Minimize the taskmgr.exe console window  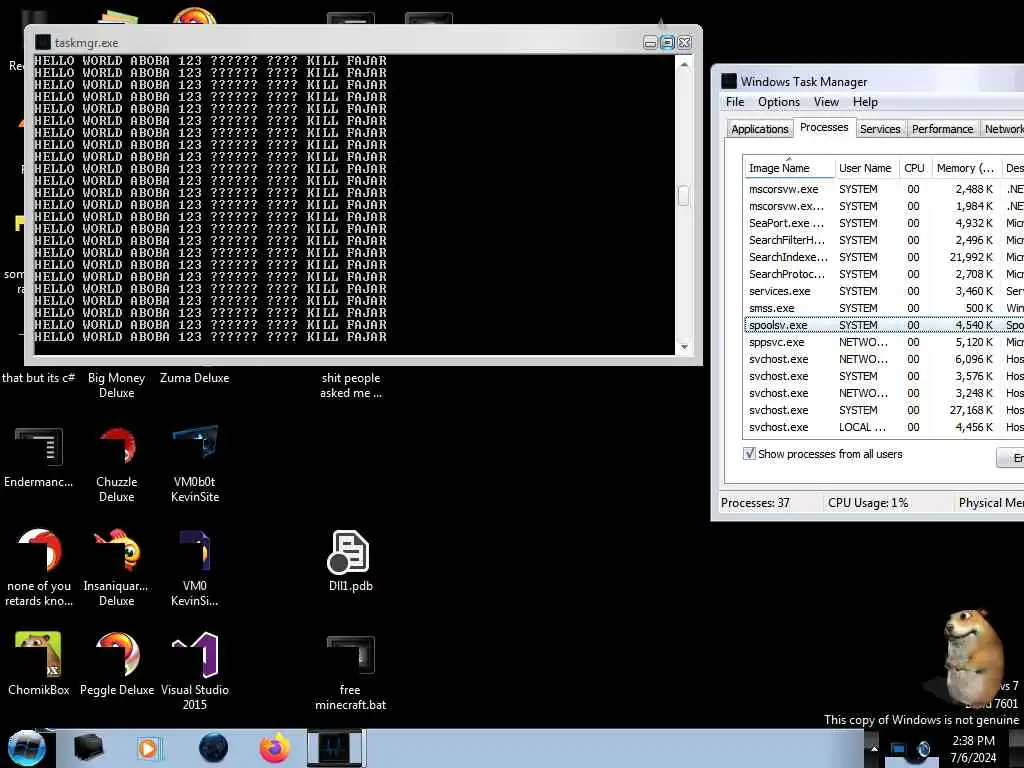[x=650, y=42]
